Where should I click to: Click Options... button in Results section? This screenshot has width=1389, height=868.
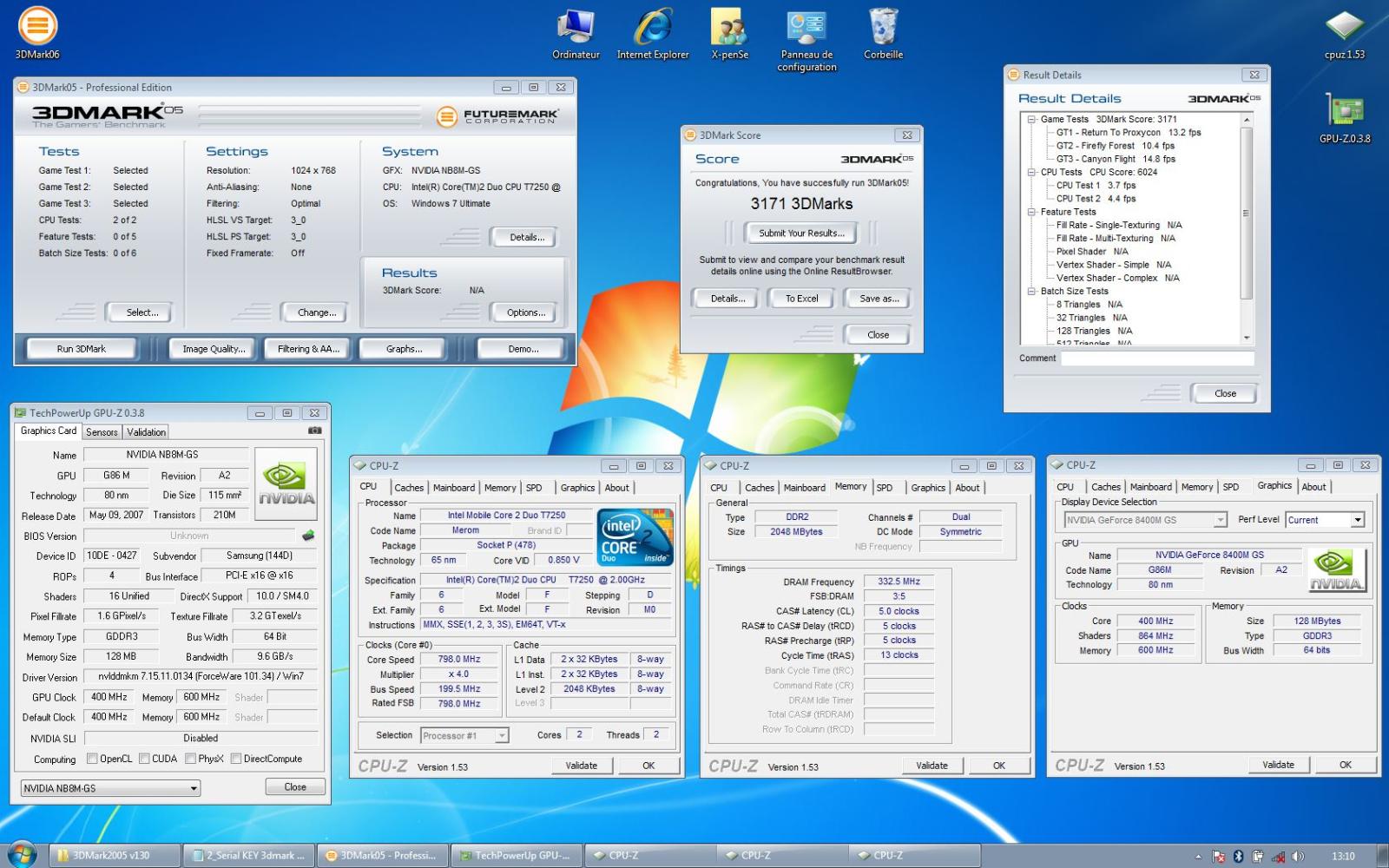click(526, 312)
